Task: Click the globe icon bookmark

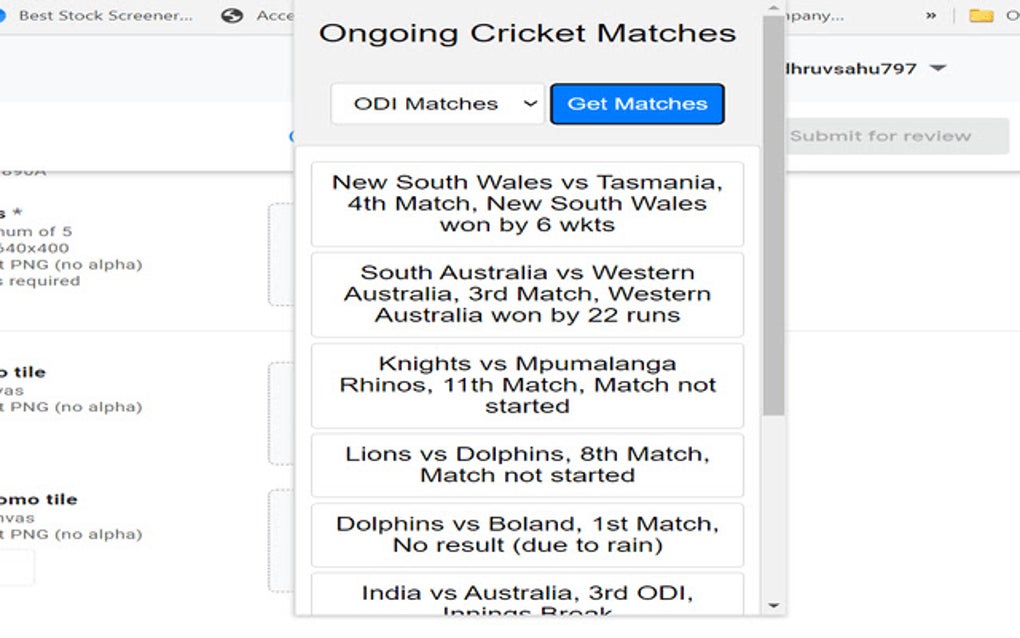Action: pyautogui.click(x=232, y=16)
